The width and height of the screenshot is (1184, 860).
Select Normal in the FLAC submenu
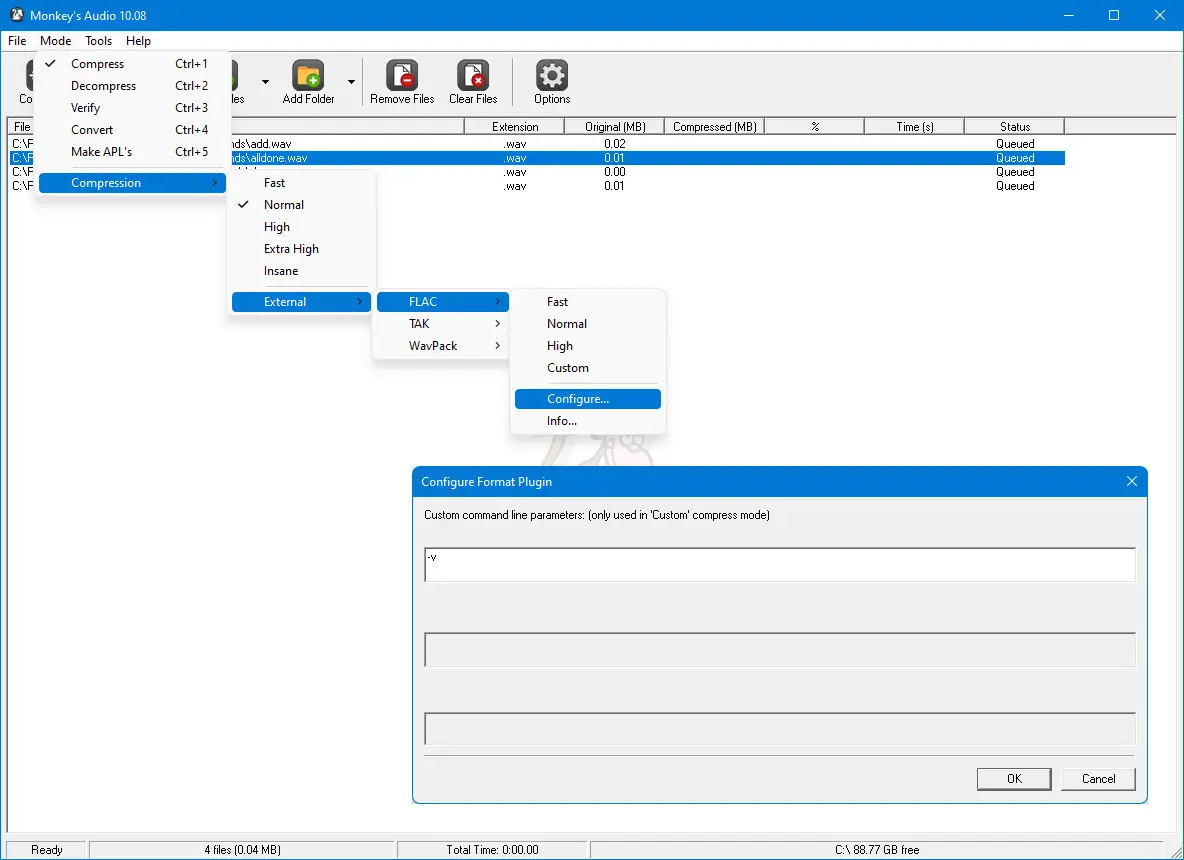click(587, 324)
